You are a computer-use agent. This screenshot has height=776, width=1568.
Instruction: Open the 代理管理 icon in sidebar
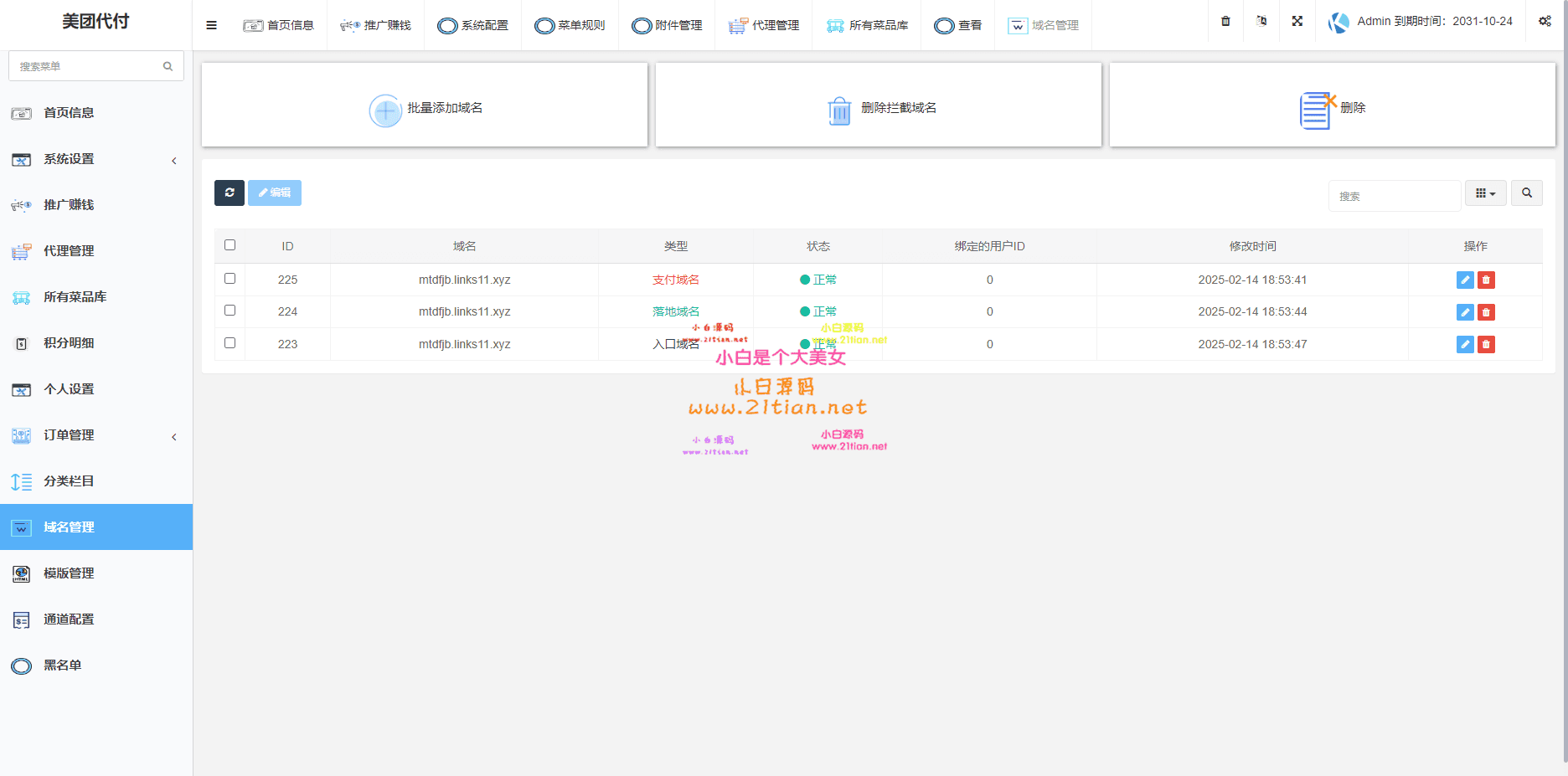pyautogui.click(x=19, y=250)
